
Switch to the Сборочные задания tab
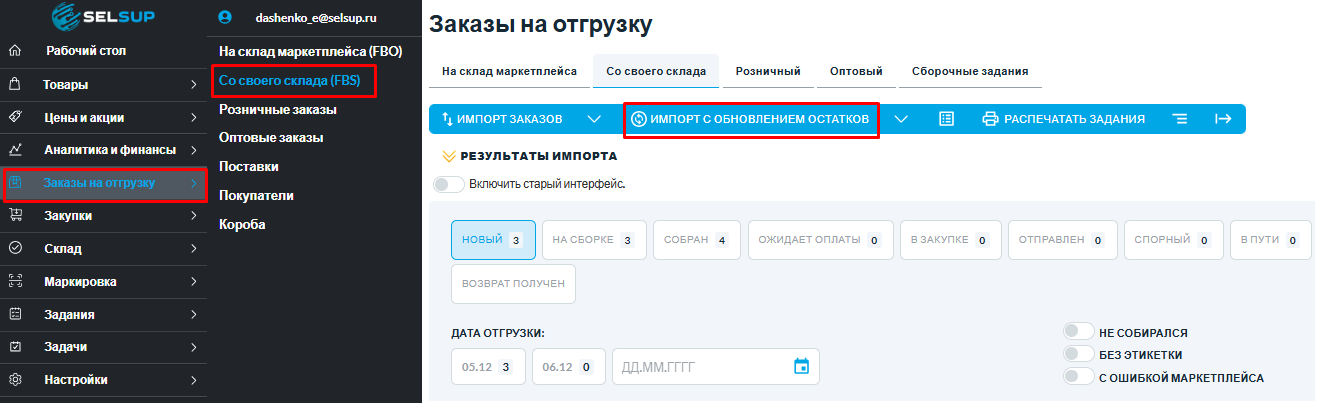[x=969, y=72]
